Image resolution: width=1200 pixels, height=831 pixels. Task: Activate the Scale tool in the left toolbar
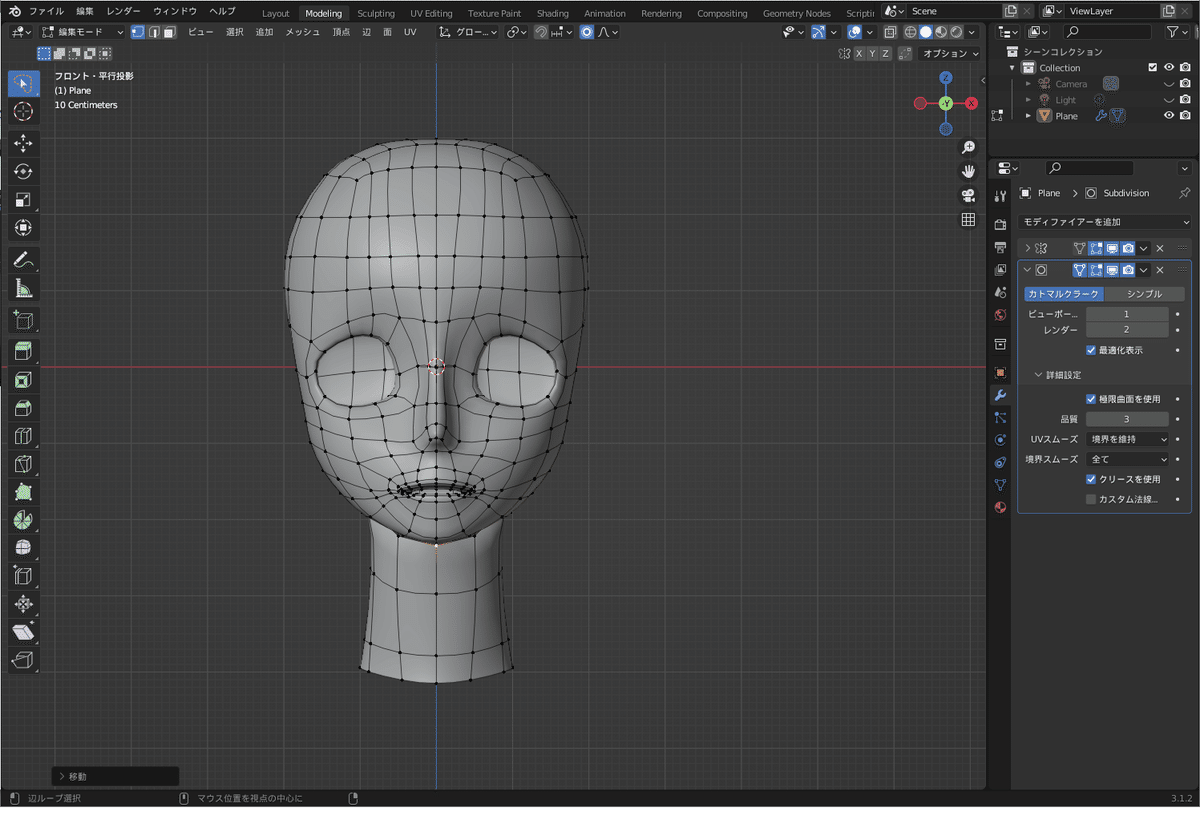point(24,200)
